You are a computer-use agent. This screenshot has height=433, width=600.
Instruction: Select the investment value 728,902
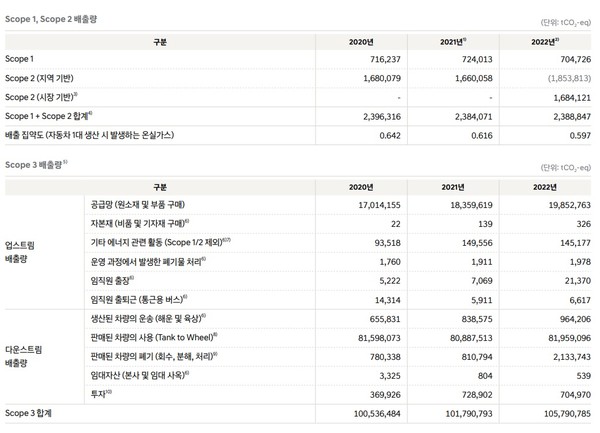(477, 395)
